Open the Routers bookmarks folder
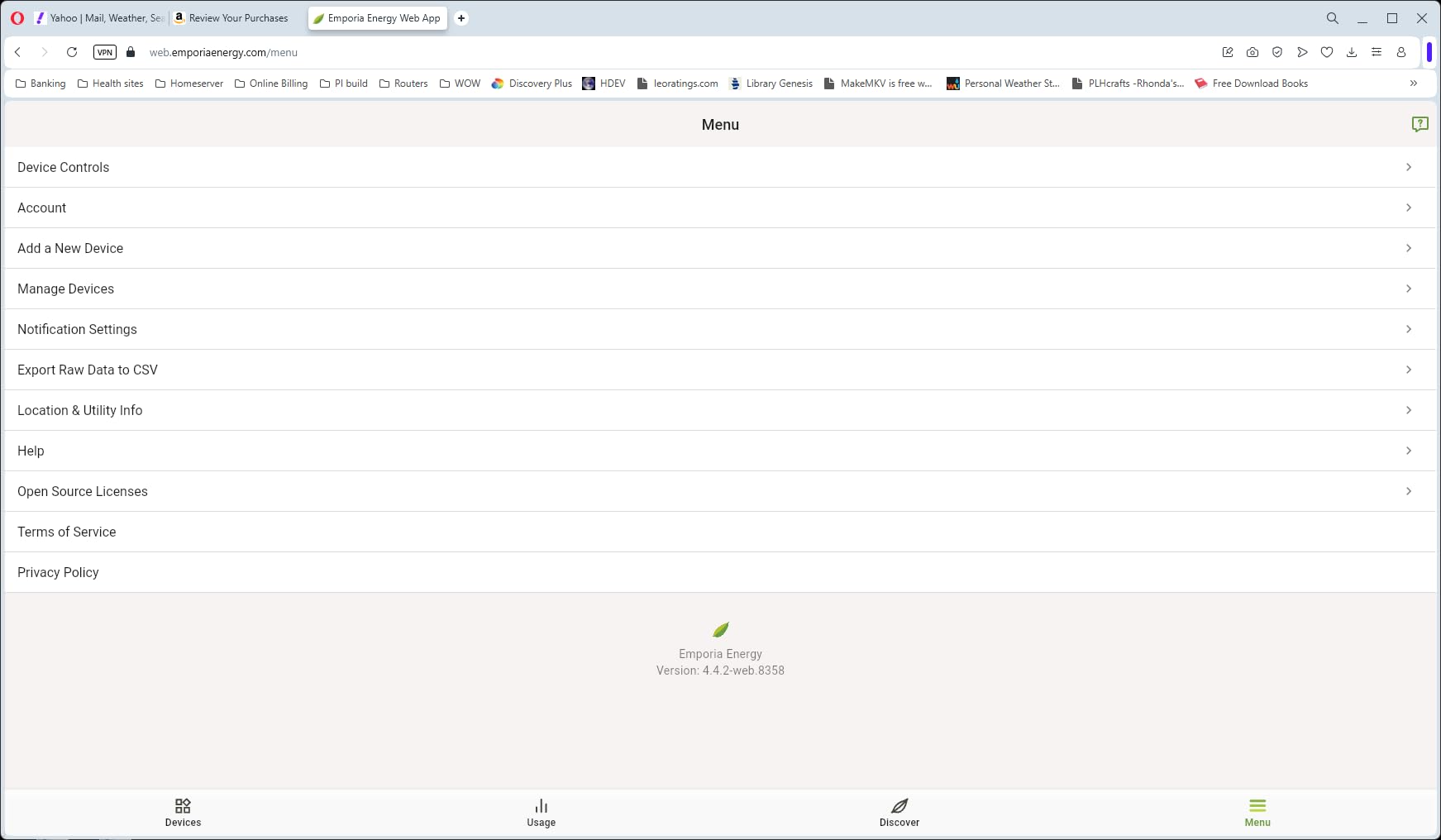This screenshot has width=1441, height=840. (403, 84)
